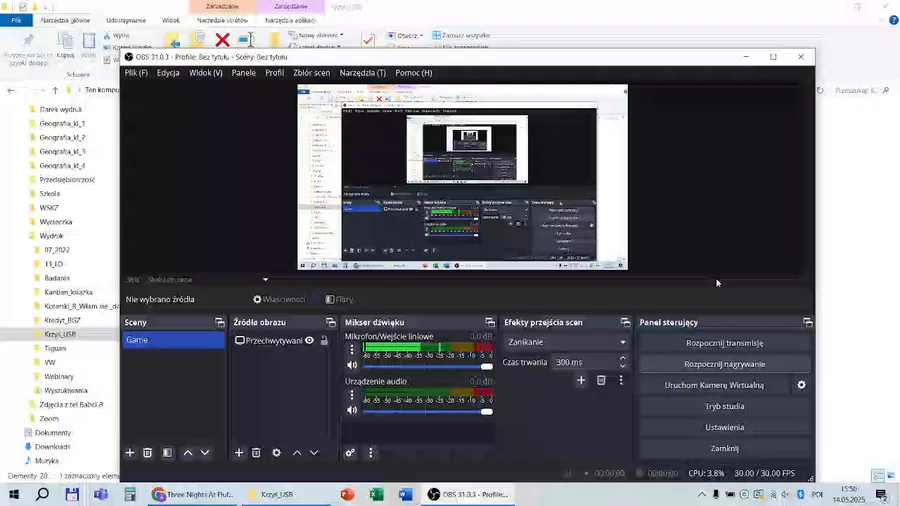
Task: Click Zamknij button in control panel
Action: click(724, 449)
